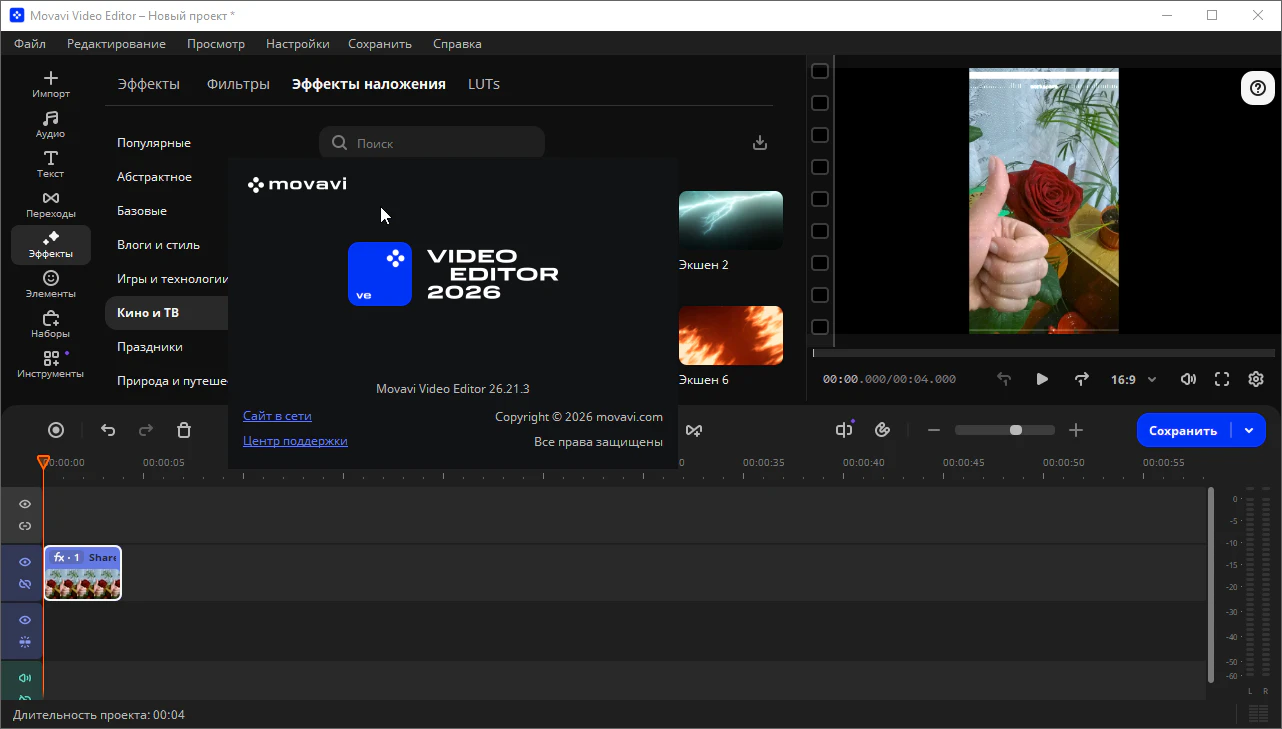Open preview settings gear
This screenshot has height=729, width=1282.
1256,379
